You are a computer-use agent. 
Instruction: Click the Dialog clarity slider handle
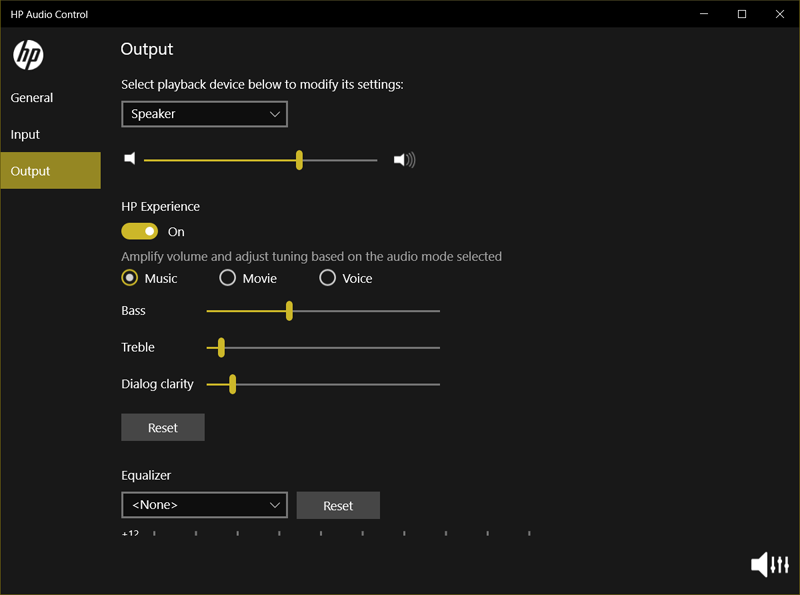pyautogui.click(x=232, y=383)
